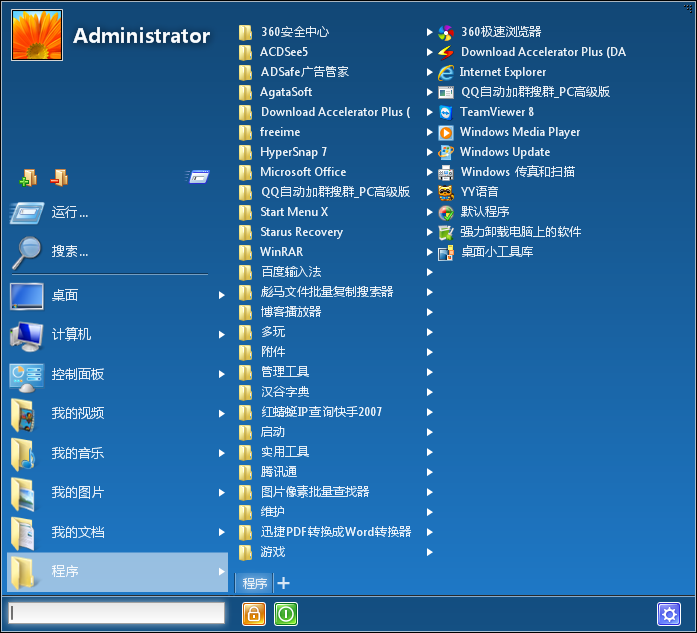The height and width of the screenshot is (633, 697).
Task: Expand arrow for 博客播放器 folder
Action: click(429, 312)
